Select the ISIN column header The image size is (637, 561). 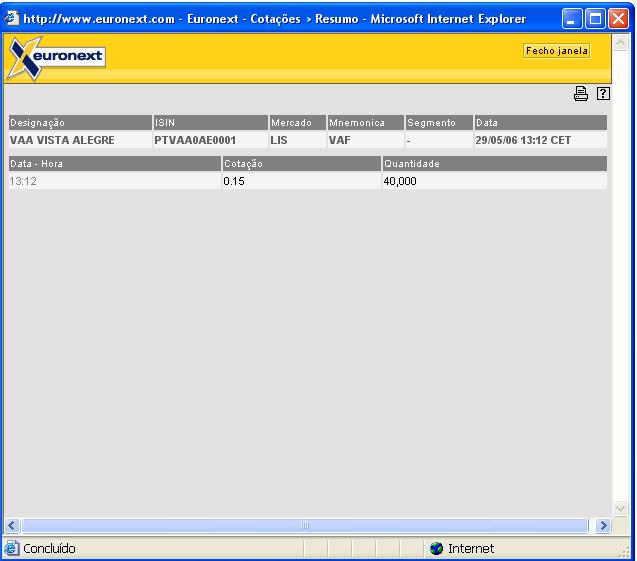209,123
